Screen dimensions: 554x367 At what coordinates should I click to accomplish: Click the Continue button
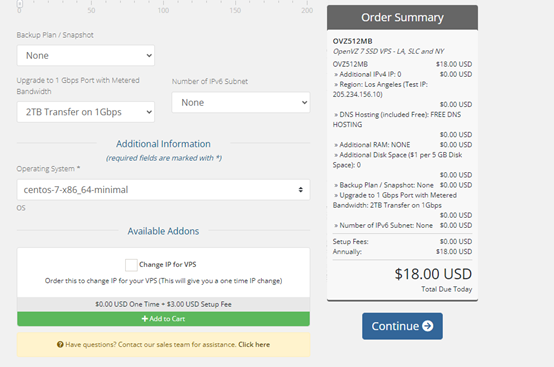pyautogui.click(x=402, y=326)
